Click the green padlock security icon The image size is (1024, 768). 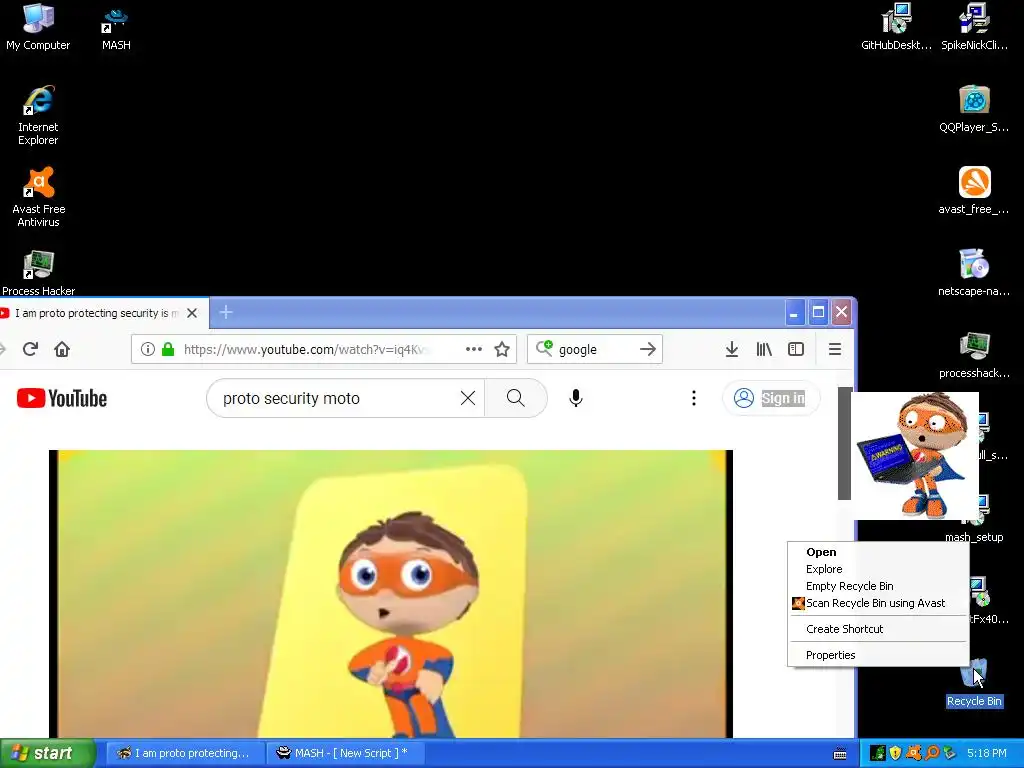168,349
